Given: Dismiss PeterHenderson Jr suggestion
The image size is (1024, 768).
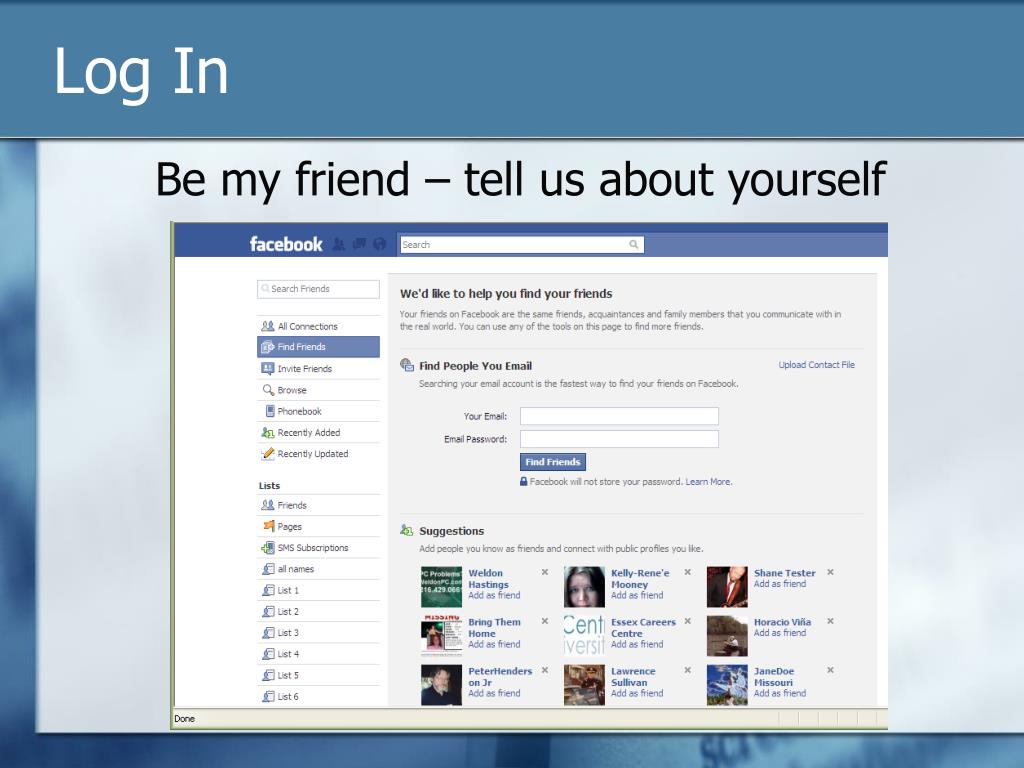Looking at the screenshot, I should [545, 670].
